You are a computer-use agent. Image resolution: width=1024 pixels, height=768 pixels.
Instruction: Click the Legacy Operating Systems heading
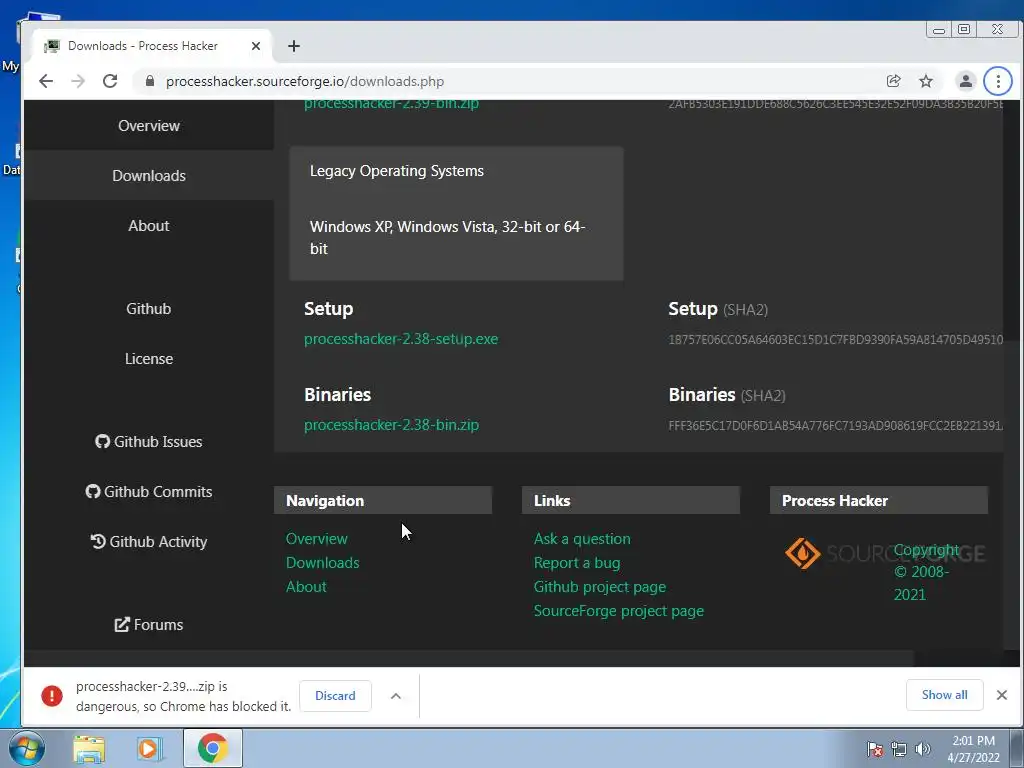397,171
